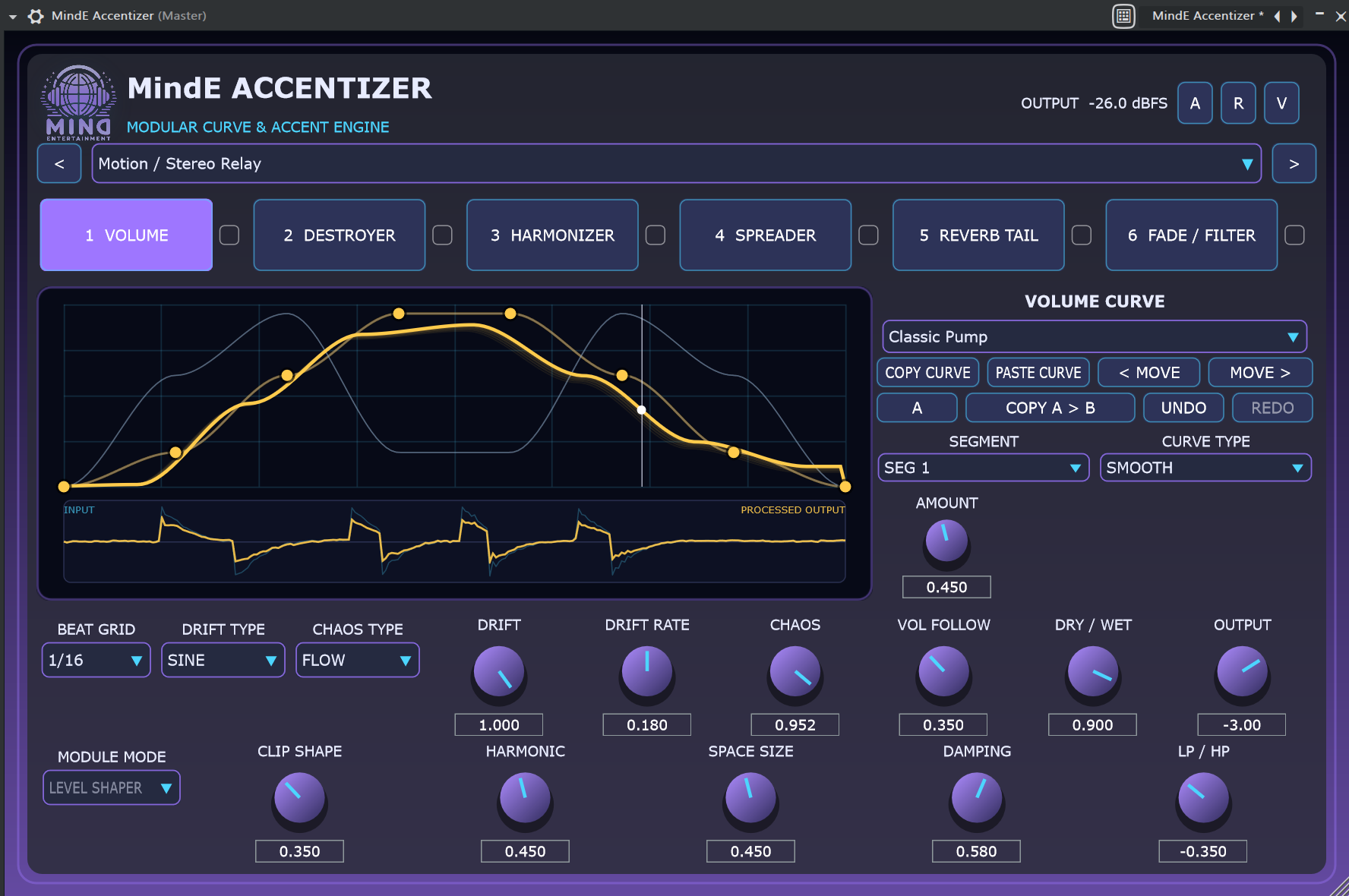Open title bar dropdown arrow menu
The image size is (1349, 896).
(x=13, y=16)
